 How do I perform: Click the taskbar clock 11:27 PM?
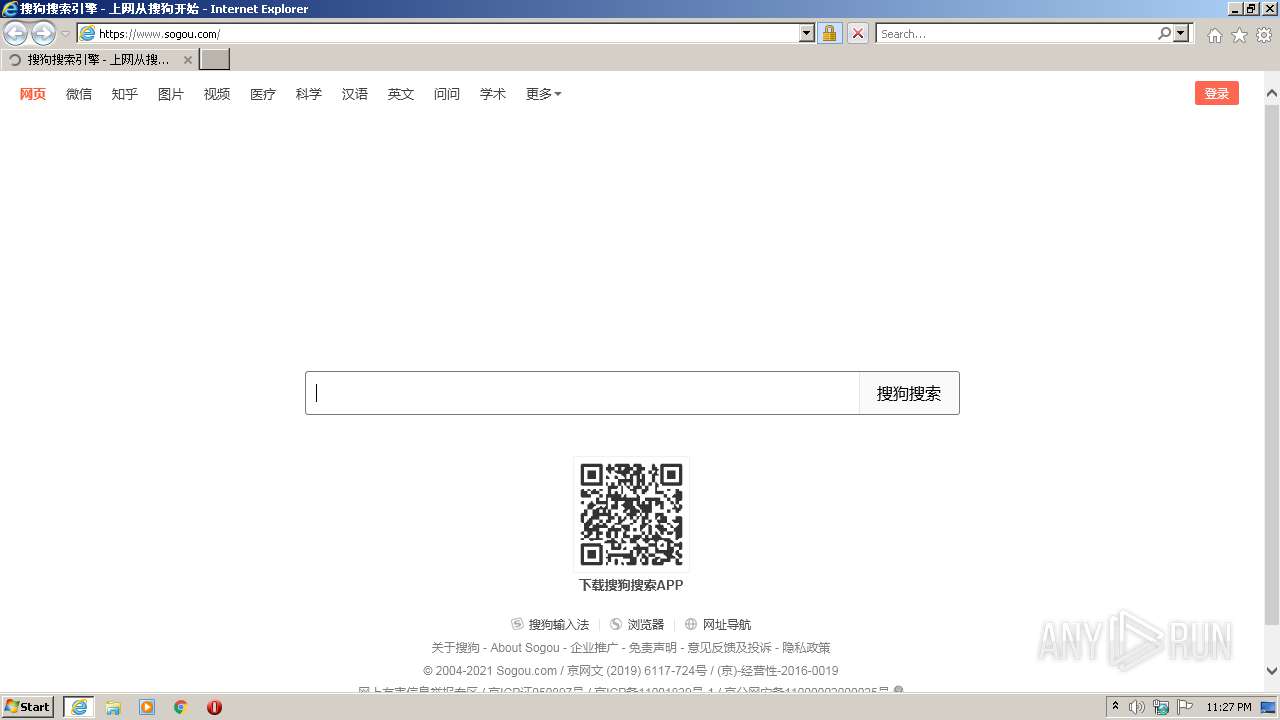1229,707
